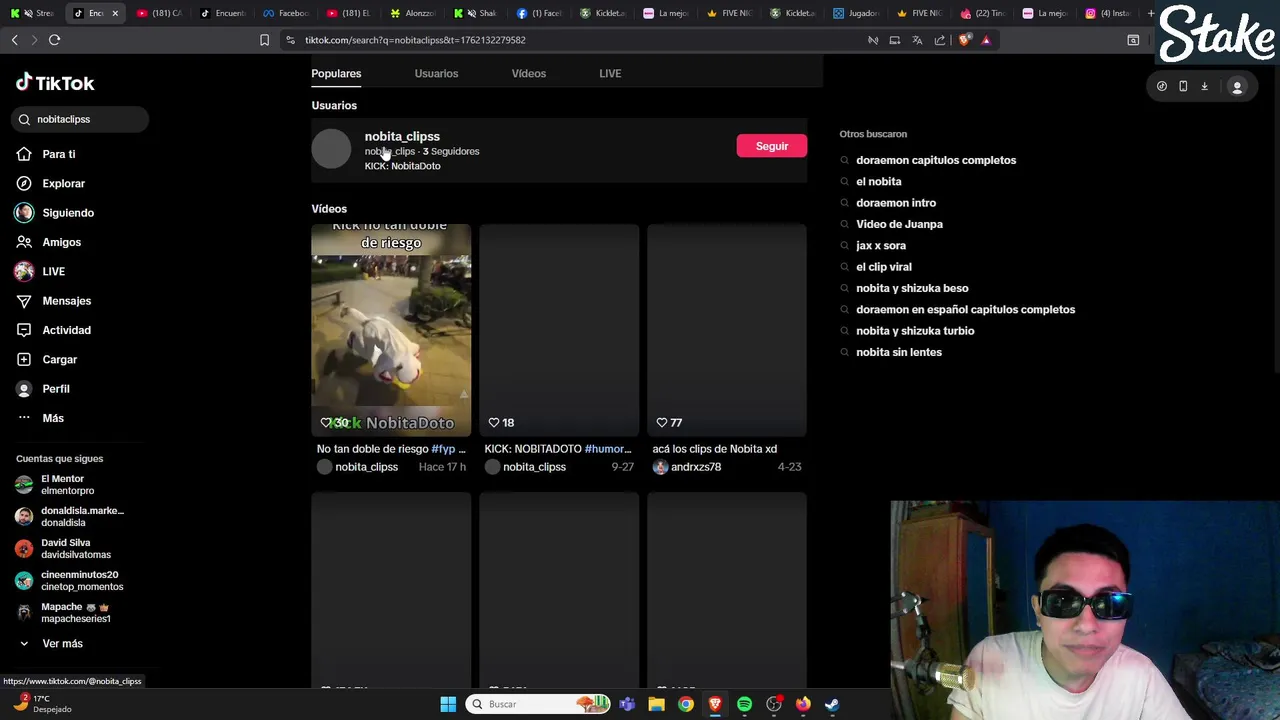
Task: Open File Explorer from taskbar
Action: (x=656, y=704)
